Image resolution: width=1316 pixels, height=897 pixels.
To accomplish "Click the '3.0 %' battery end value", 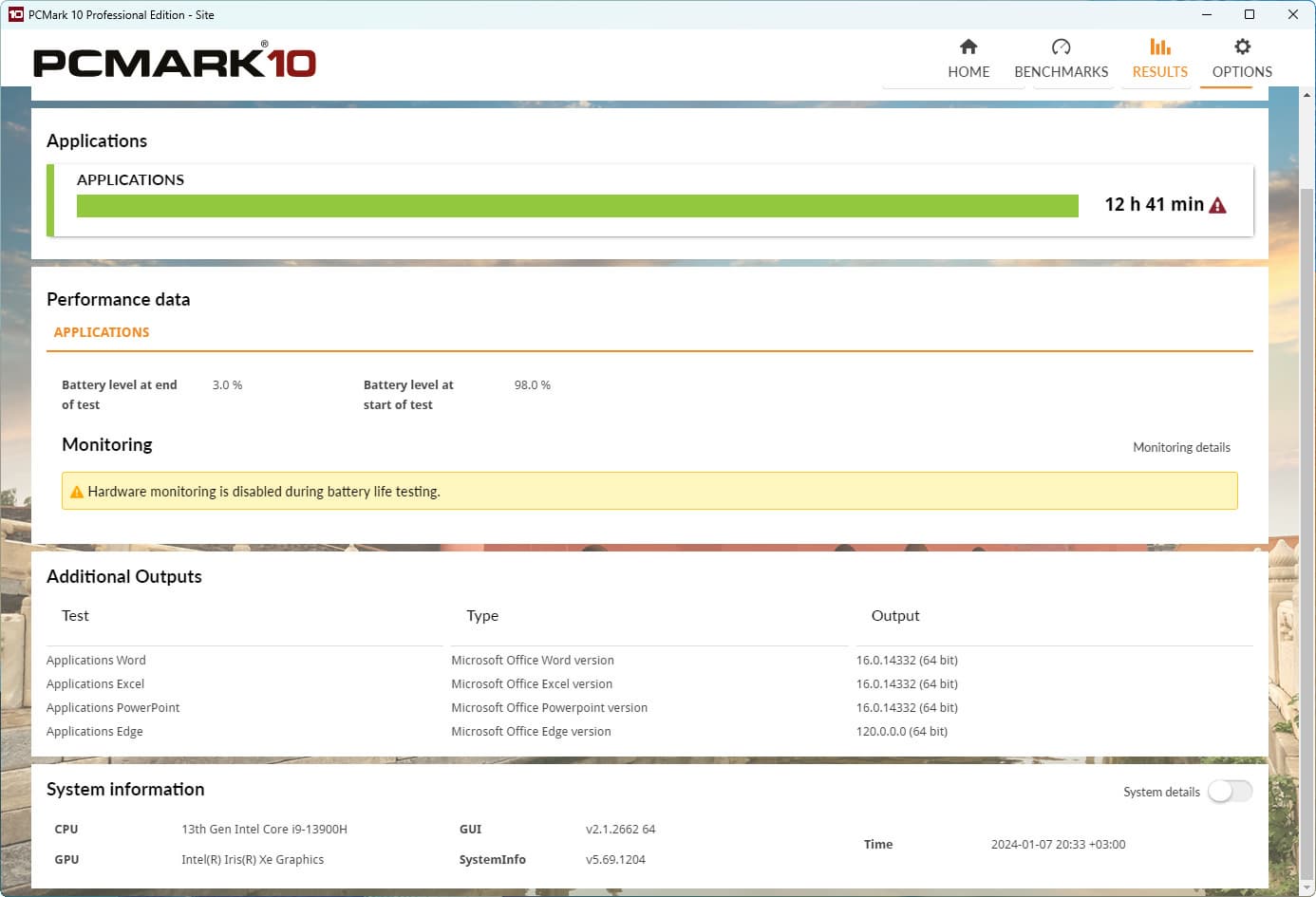I will [227, 385].
